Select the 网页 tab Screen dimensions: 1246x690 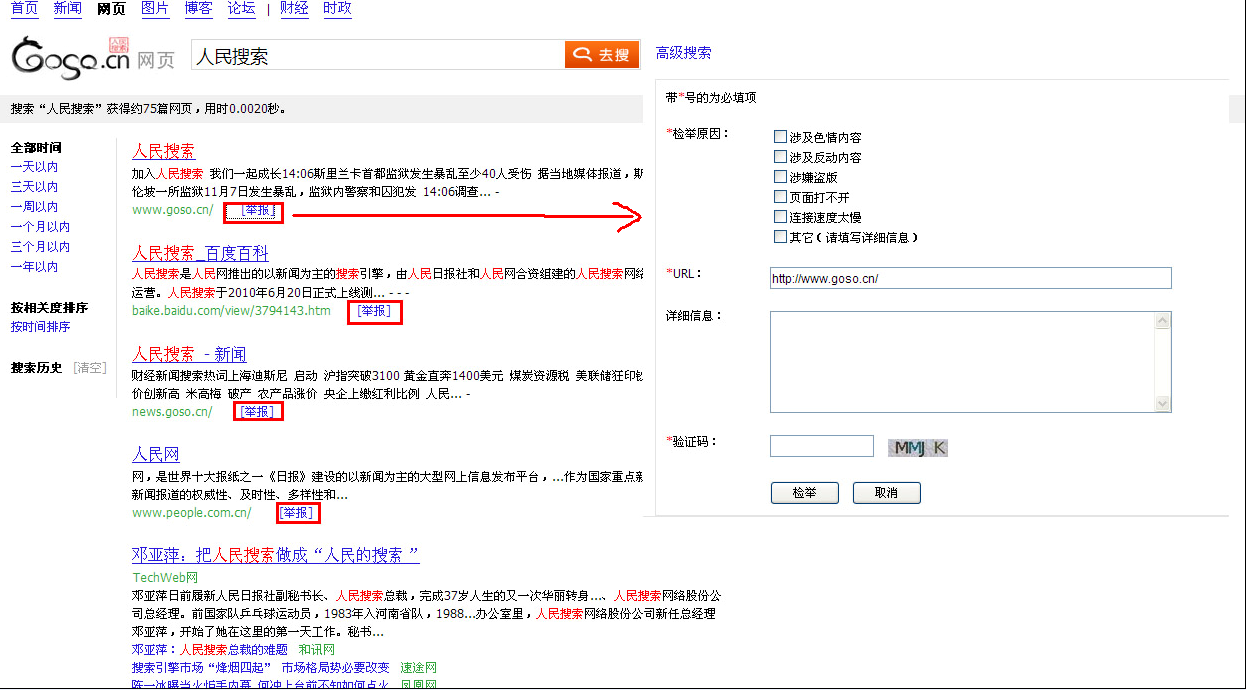pyautogui.click(x=112, y=9)
